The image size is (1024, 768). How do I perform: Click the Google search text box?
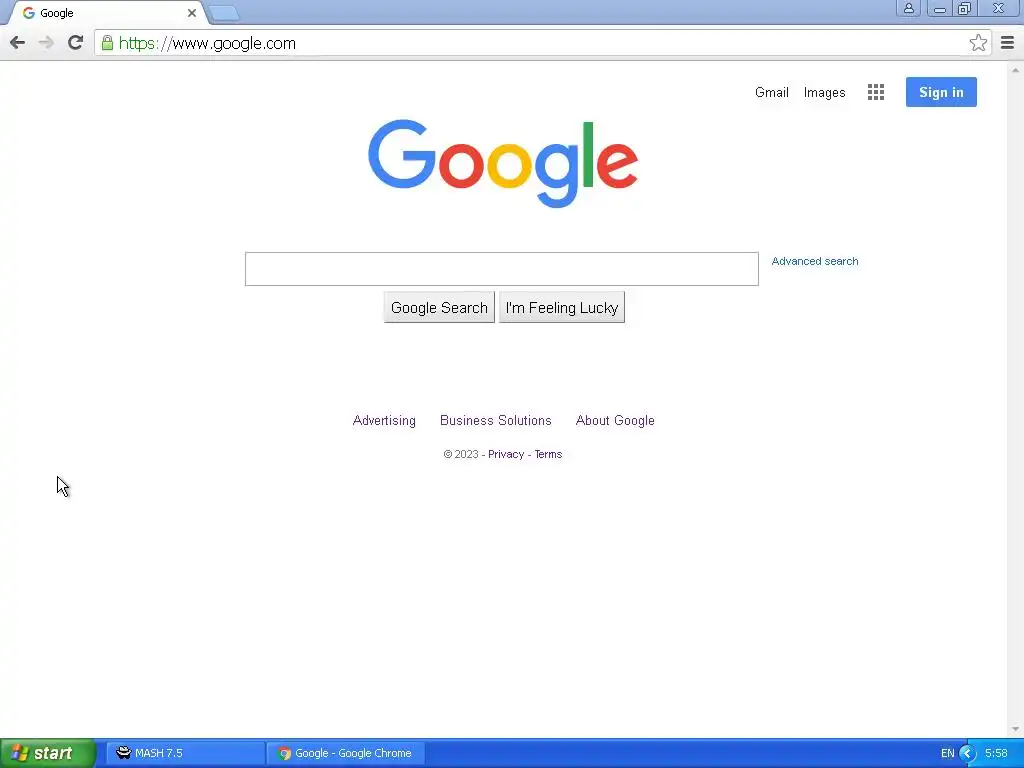tap(502, 269)
